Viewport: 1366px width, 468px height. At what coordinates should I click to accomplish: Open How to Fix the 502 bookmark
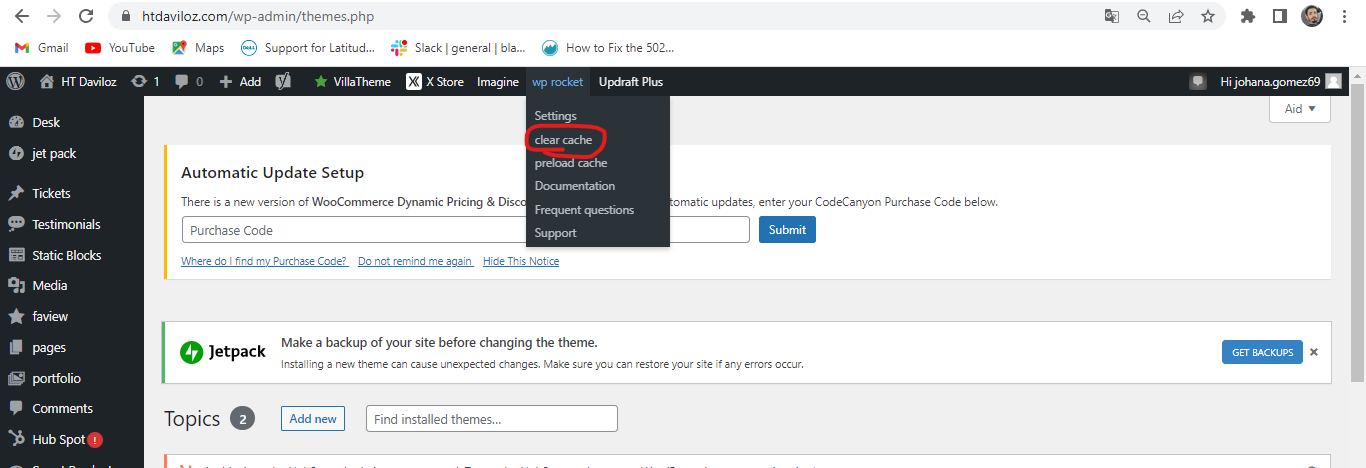(x=608, y=47)
